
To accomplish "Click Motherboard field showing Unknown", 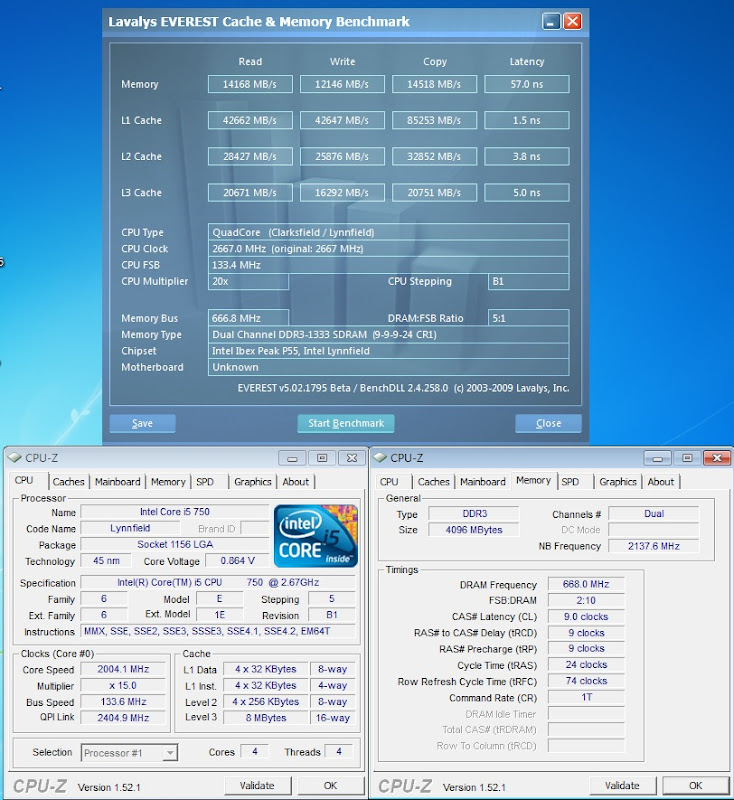I will (x=388, y=367).
